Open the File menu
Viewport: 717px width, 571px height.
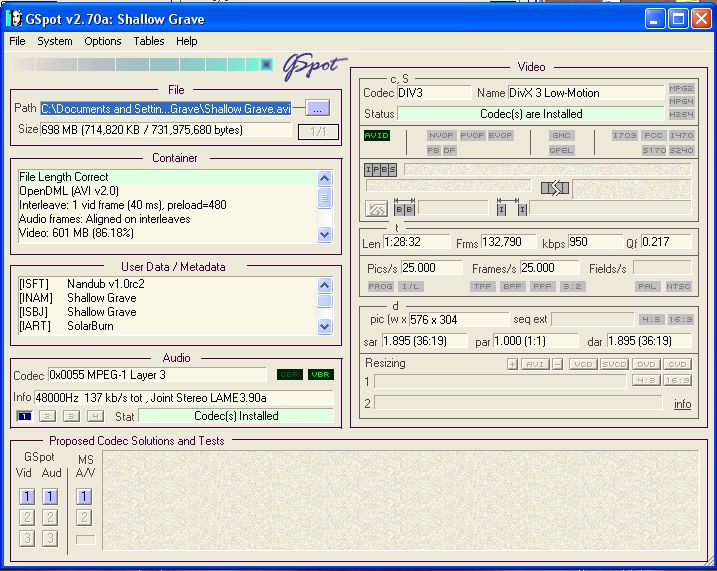[17, 41]
